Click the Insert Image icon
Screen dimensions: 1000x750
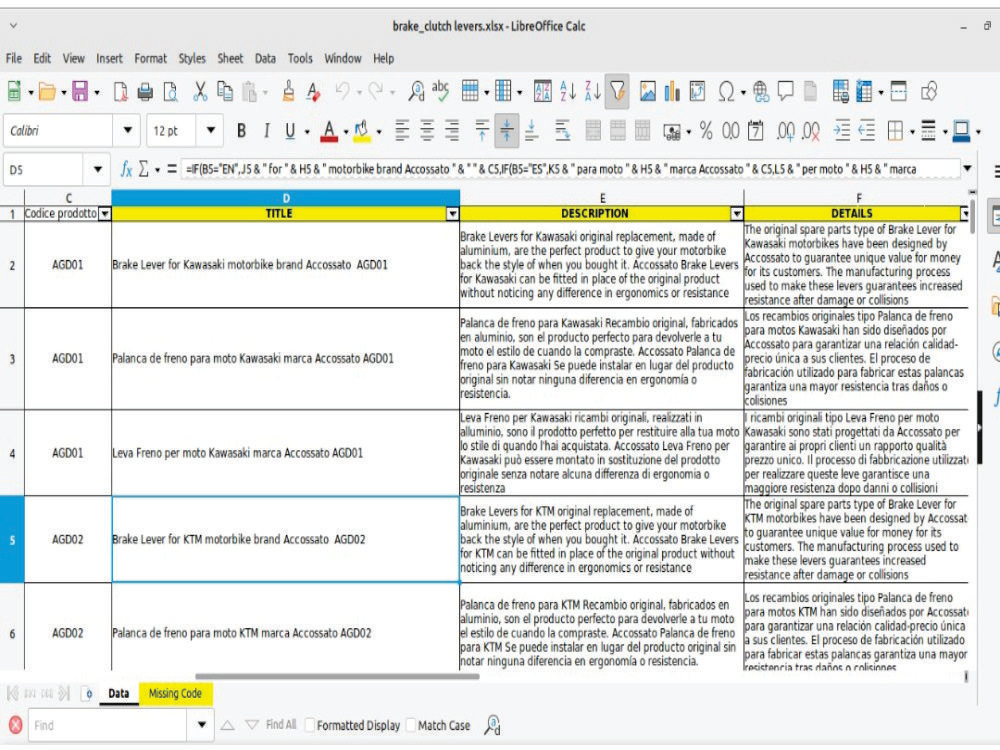pyautogui.click(x=647, y=91)
